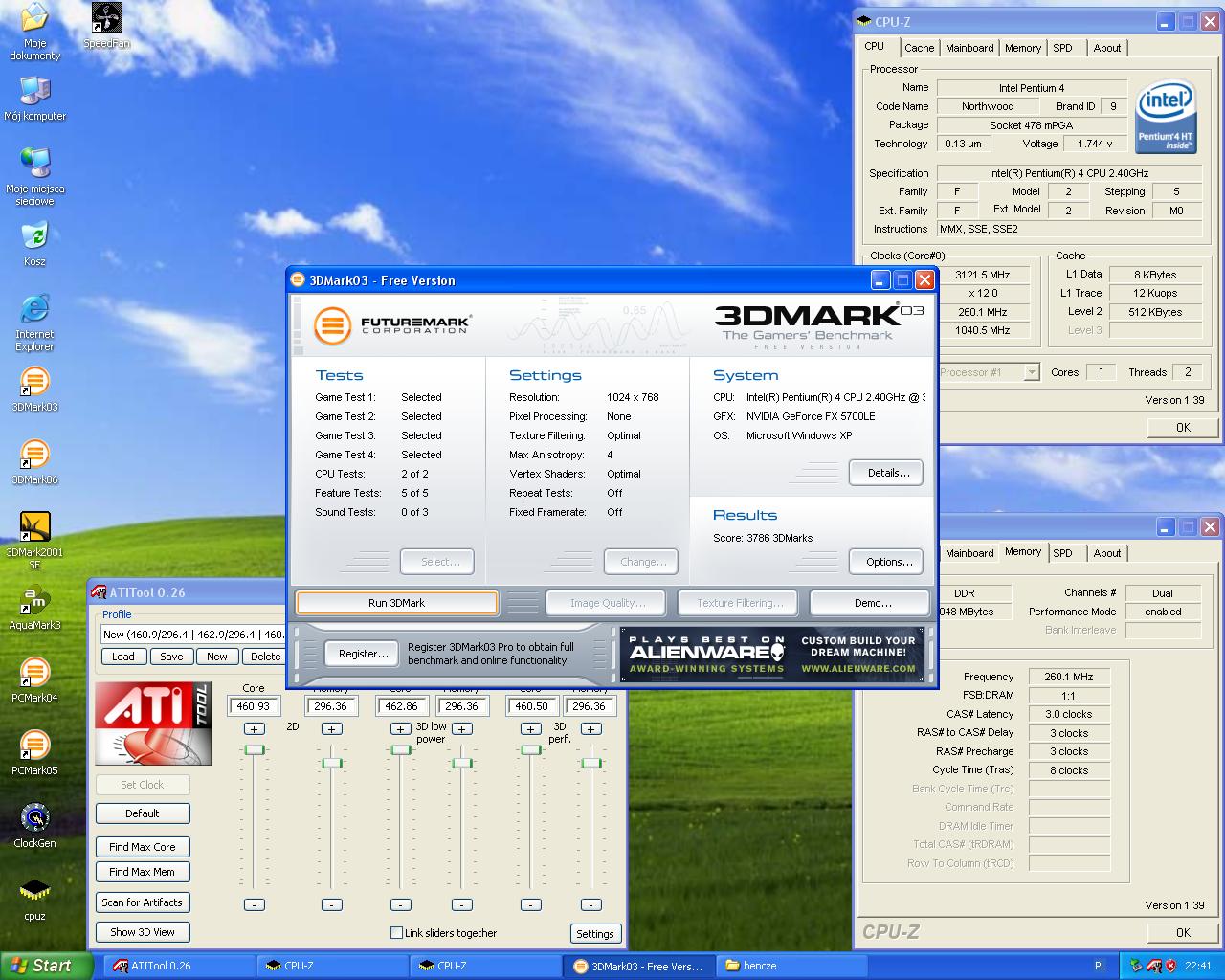This screenshot has height=980, width=1225.
Task: Click the 3D perf memory slider handle
Action: pos(591,763)
